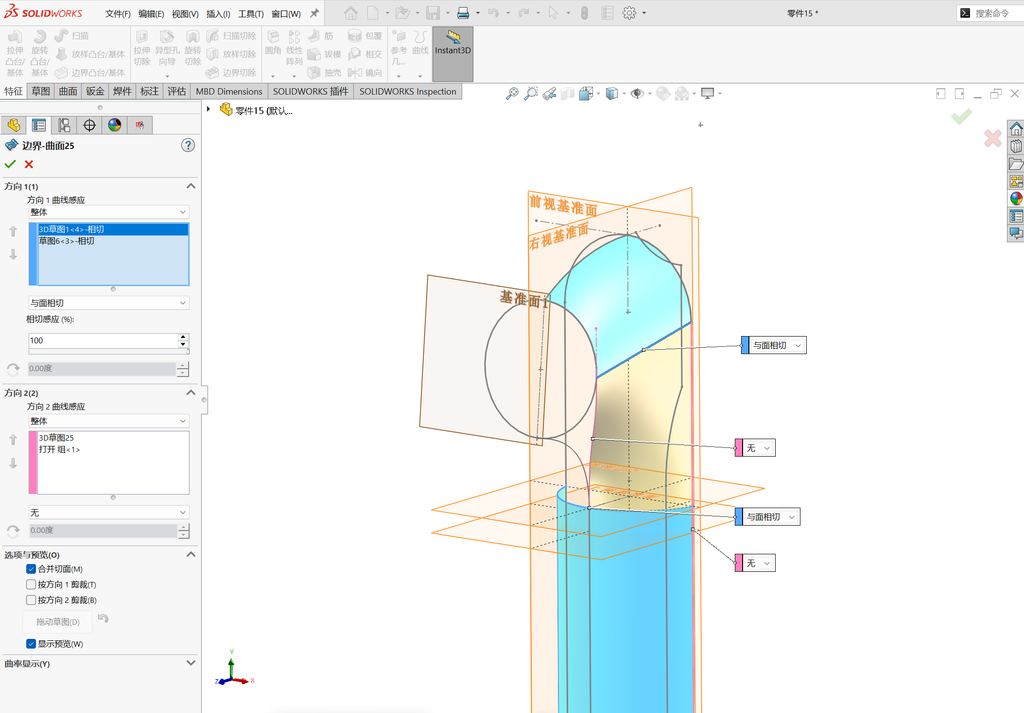The width and height of the screenshot is (1024, 713).
Task: Open the FeatureManager design tree tab icon
Action: 14,125
